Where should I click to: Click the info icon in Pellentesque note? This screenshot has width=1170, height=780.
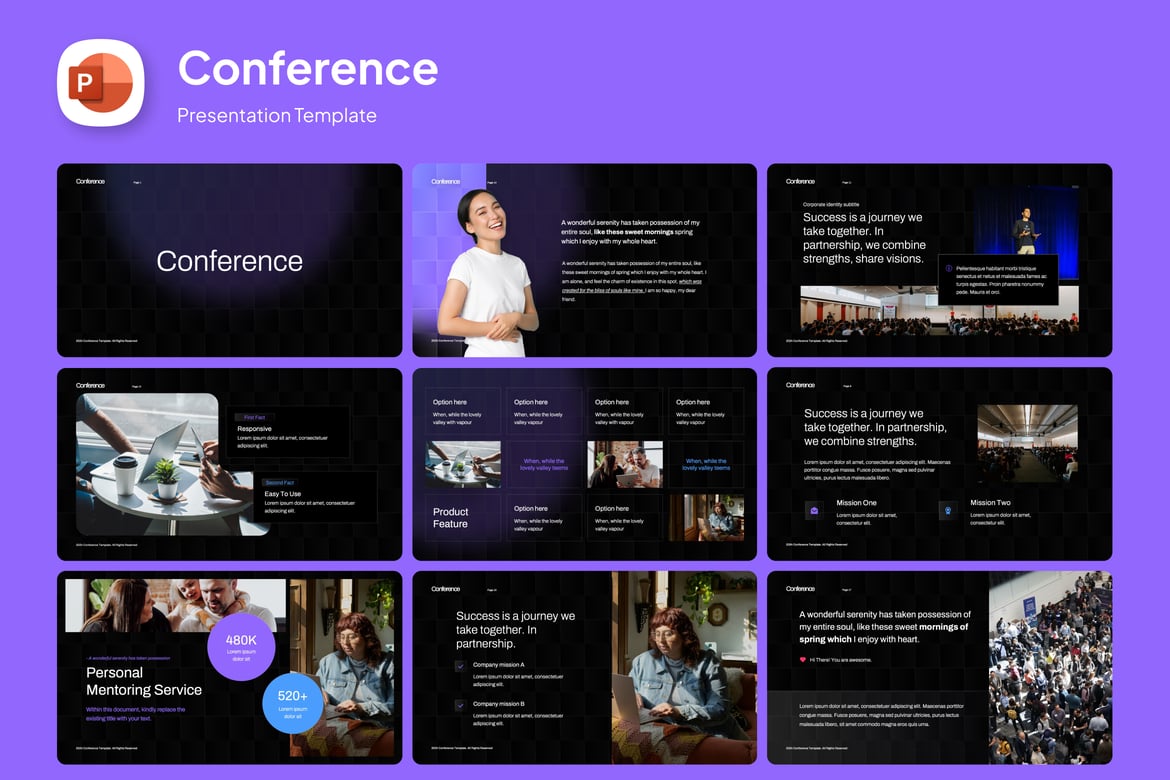pos(948,269)
